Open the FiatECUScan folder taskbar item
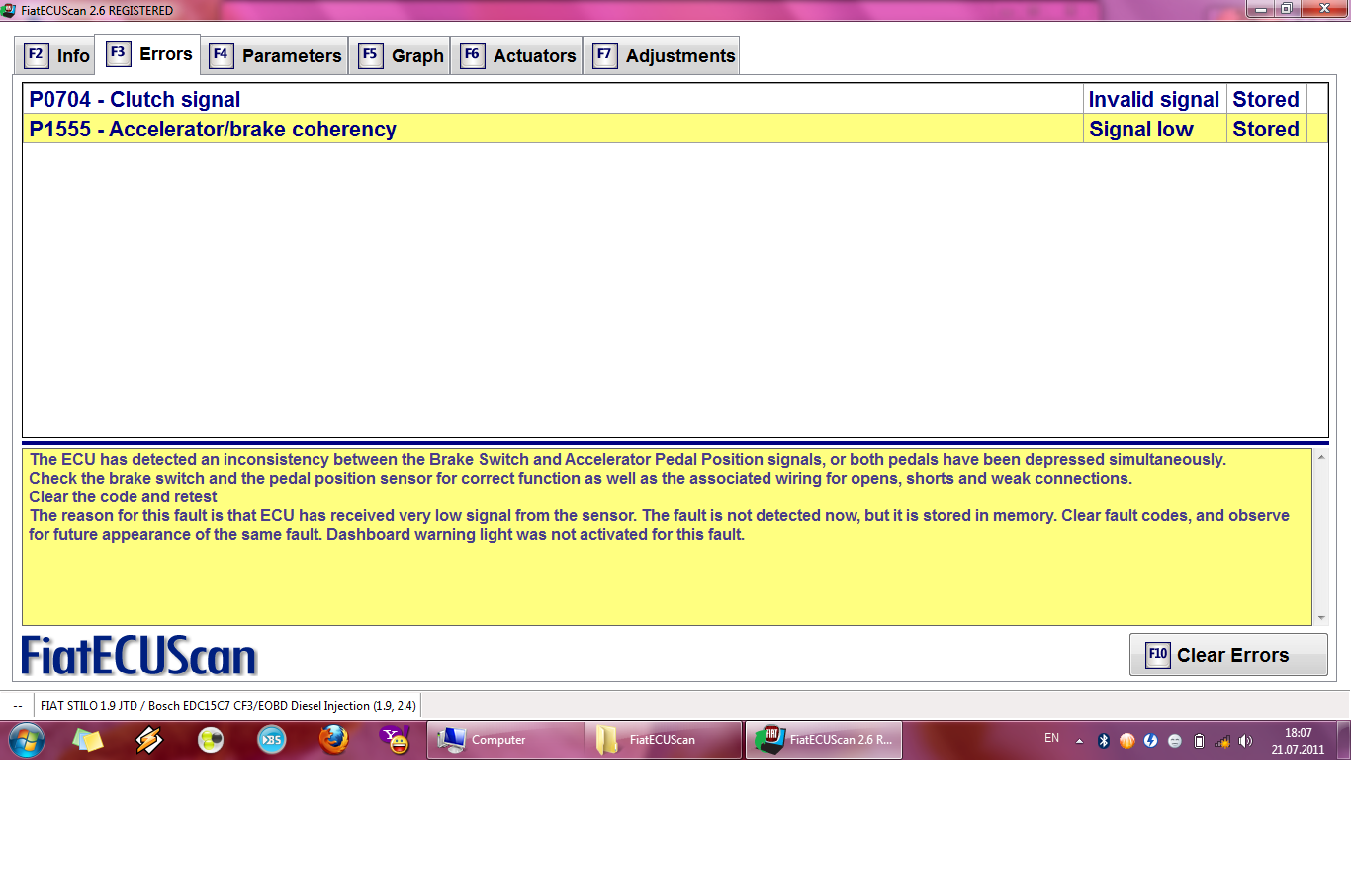 662,740
